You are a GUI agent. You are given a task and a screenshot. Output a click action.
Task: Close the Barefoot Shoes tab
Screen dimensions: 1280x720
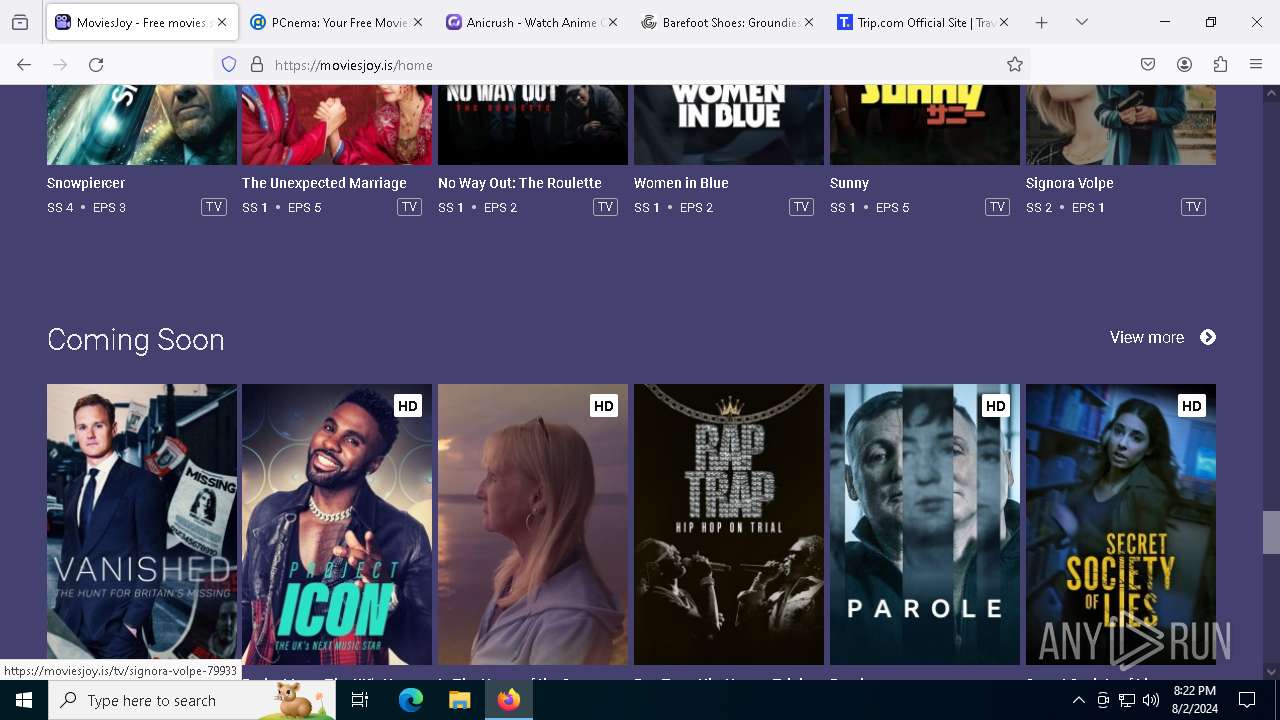(808, 22)
